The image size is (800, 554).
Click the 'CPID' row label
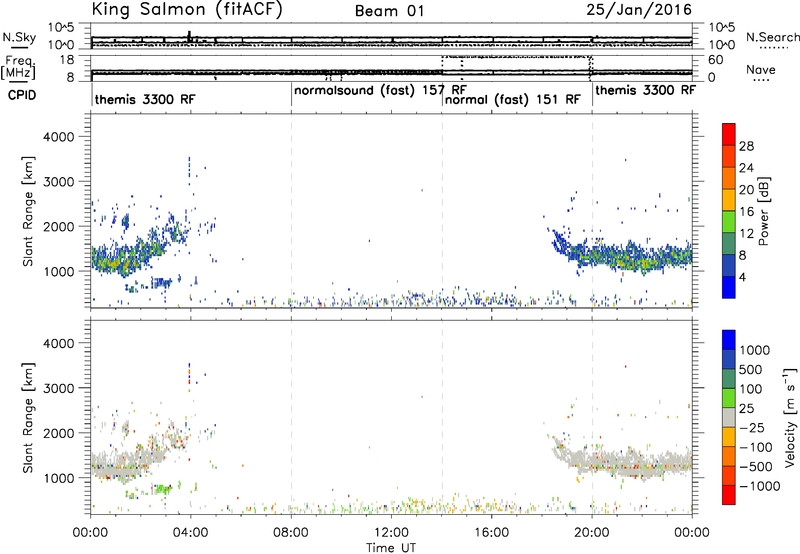[x=22, y=95]
